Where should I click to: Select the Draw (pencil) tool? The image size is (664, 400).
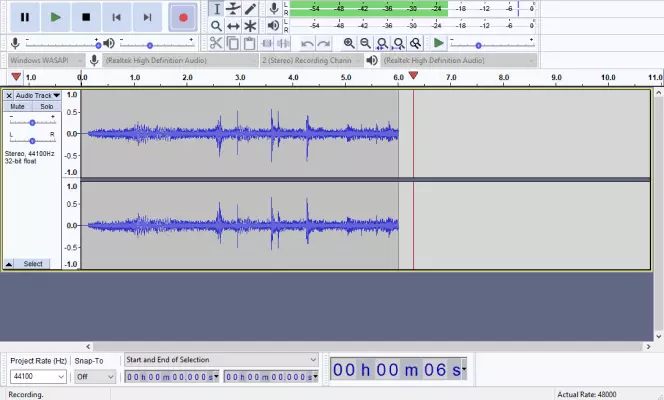point(250,9)
